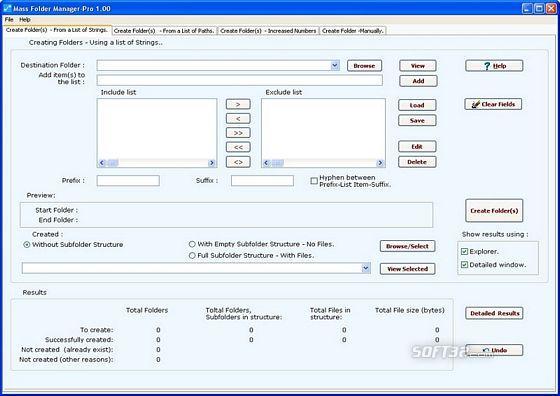The height and width of the screenshot is (396, 560).
Task: Click the 'Successfully created:' row label
Action: pos(79,340)
